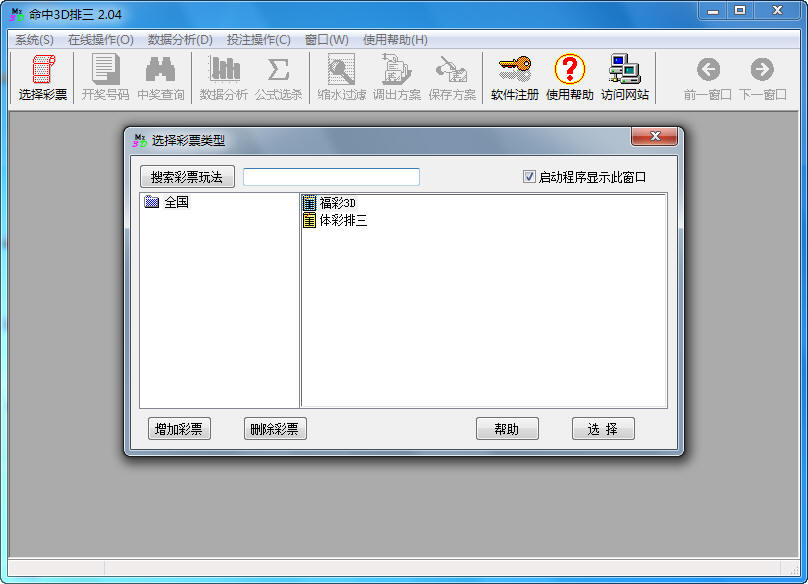Click the 开奖号码 toolbar icon

point(106,77)
